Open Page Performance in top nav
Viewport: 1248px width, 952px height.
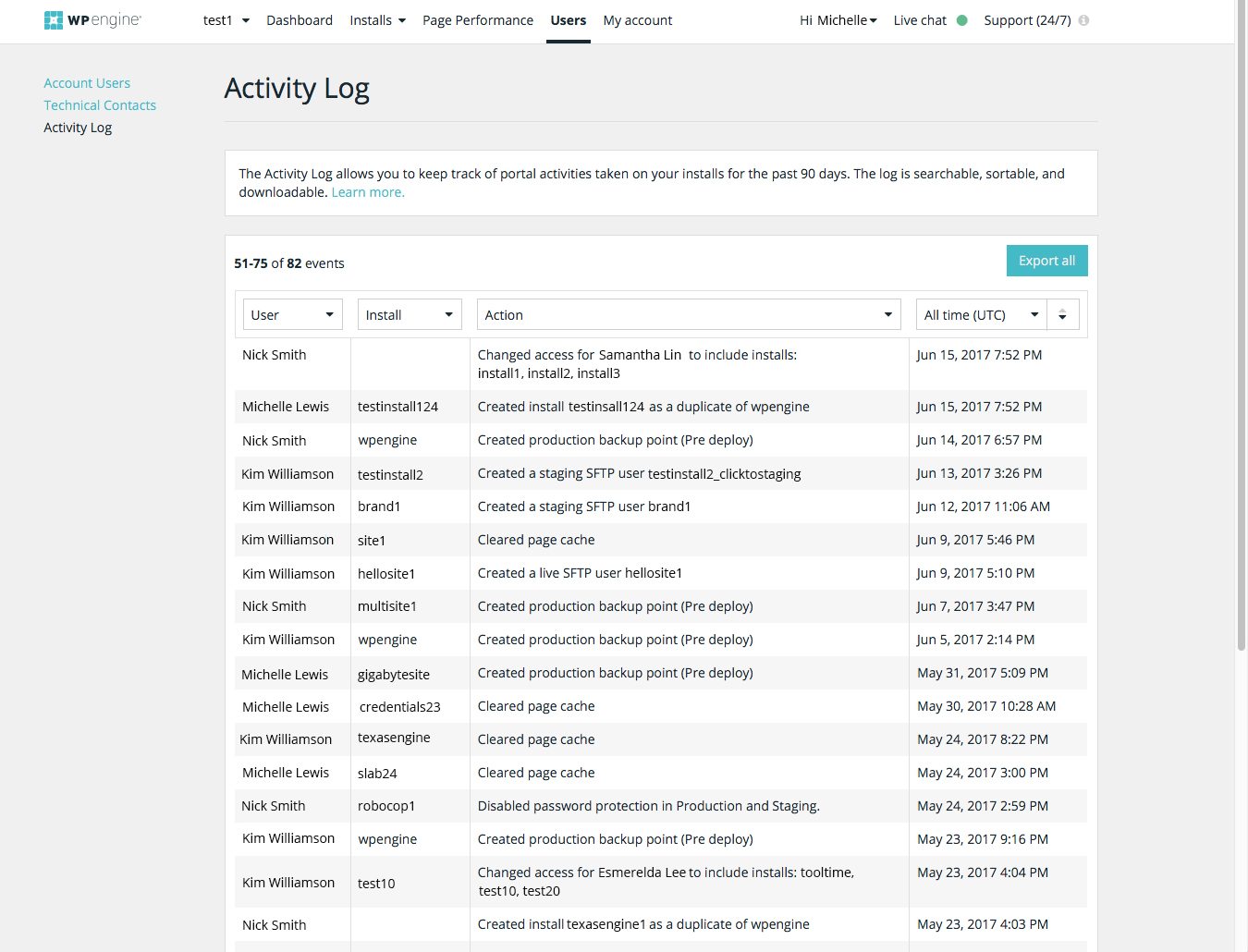click(x=478, y=20)
